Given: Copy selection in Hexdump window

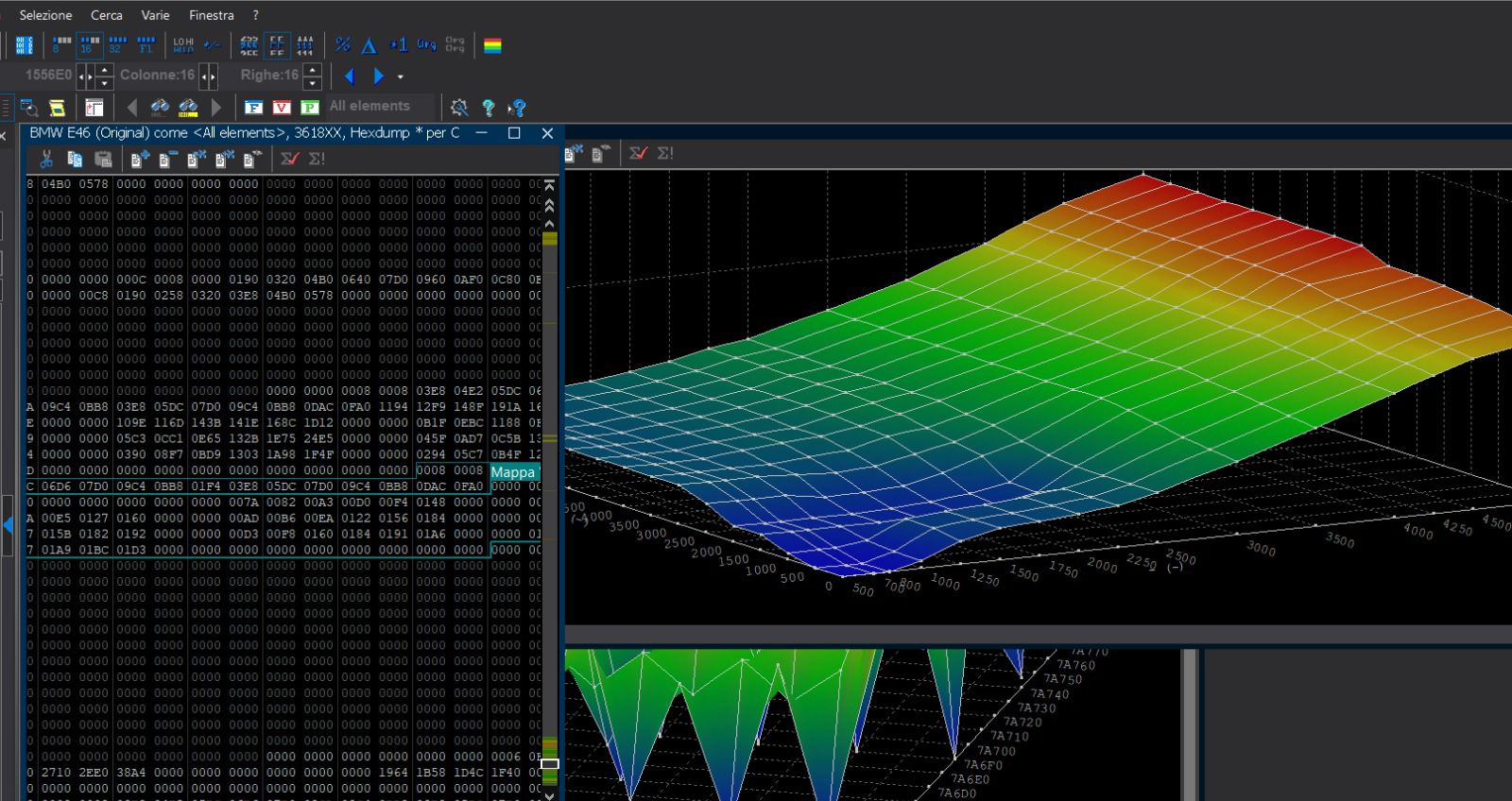Looking at the screenshot, I should pyautogui.click(x=75, y=159).
